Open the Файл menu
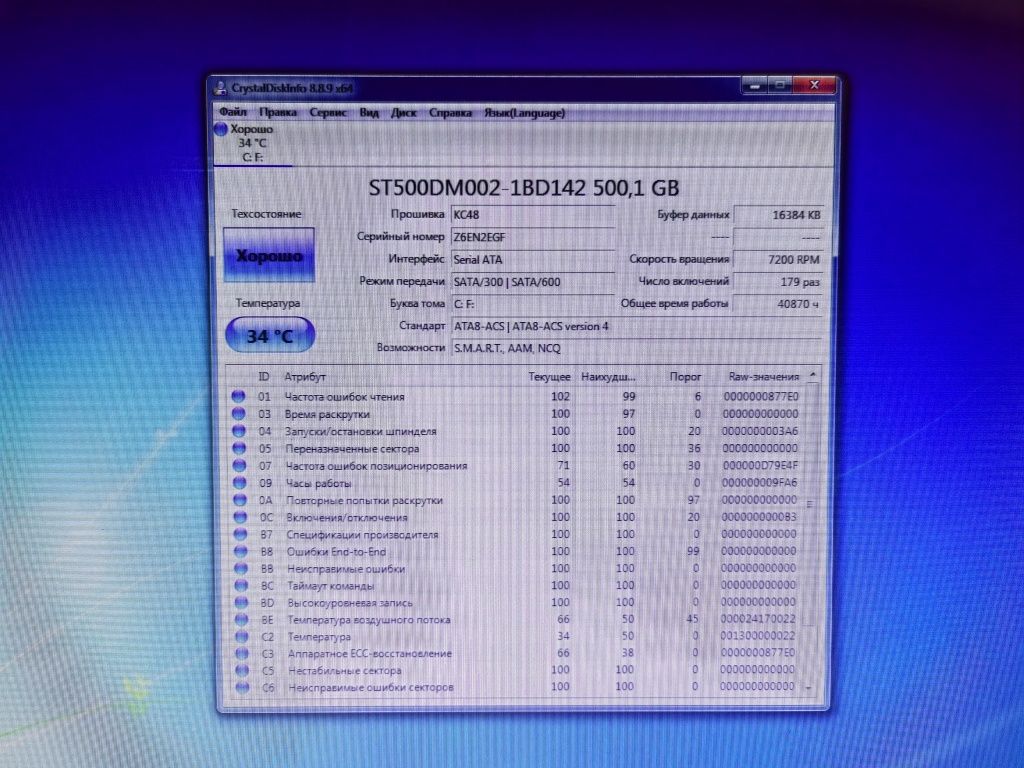The height and width of the screenshot is (768, 1024). pyautogui.click(x=232, y=112)
